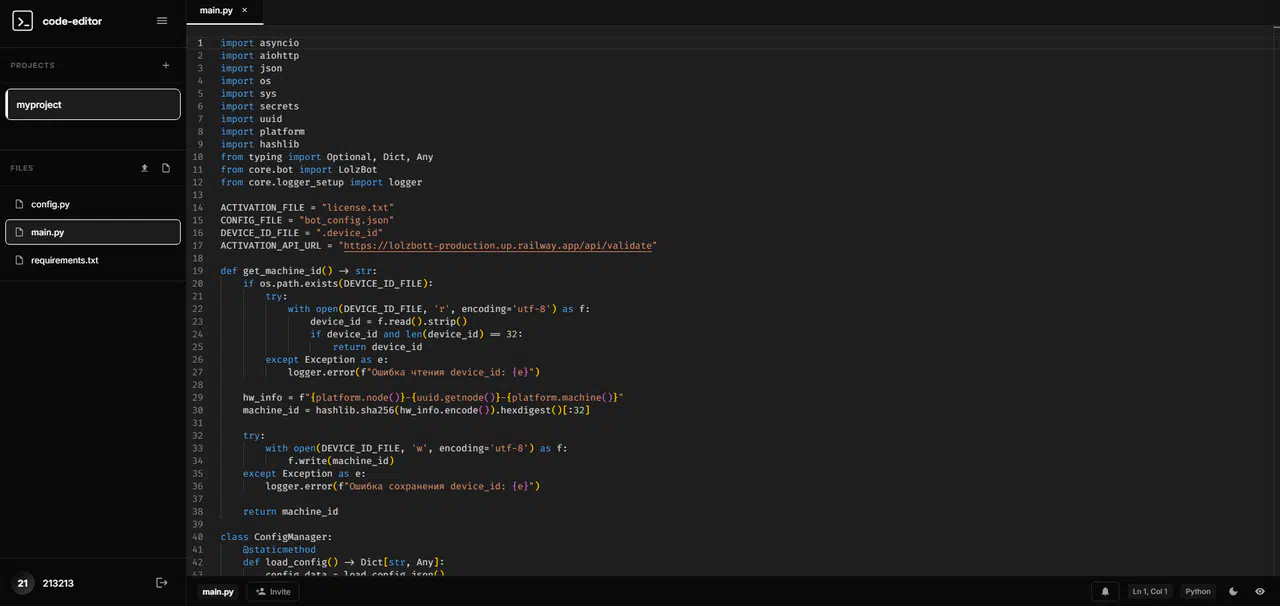Image resolution: width=1280 pixels, height=606 pixels.
Task: Switch to the main.py editor tab
Action: pyautogui.click(x=216, y=11)
